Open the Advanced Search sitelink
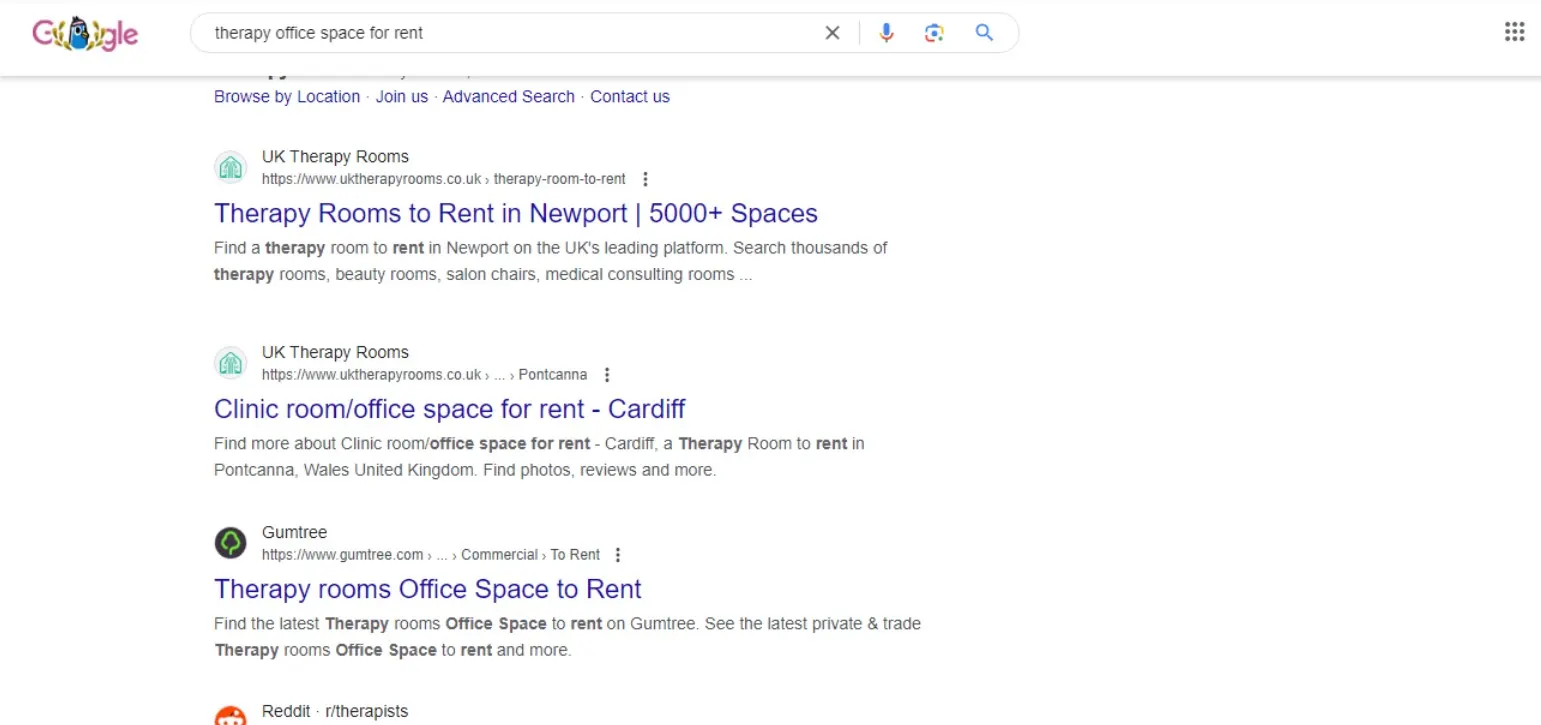The image size is (1541, 725). pyautogui.click(x=508, y=97)
